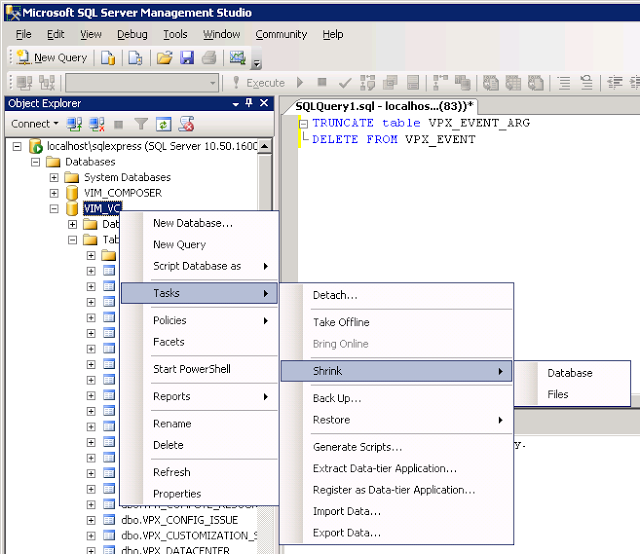The image size is (640, 554).
Task: Click the Disconnect icon in Object Explorer
Action: 97,124
